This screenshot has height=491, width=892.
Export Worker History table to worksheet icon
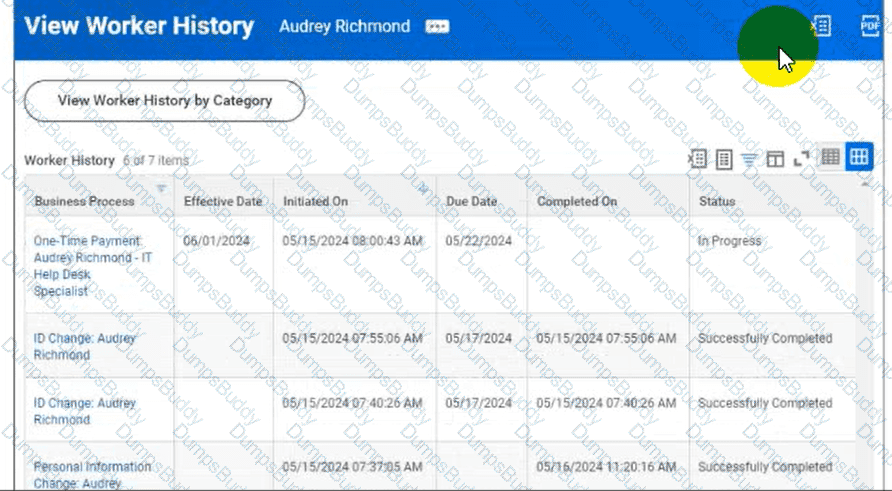click(724, 159)
